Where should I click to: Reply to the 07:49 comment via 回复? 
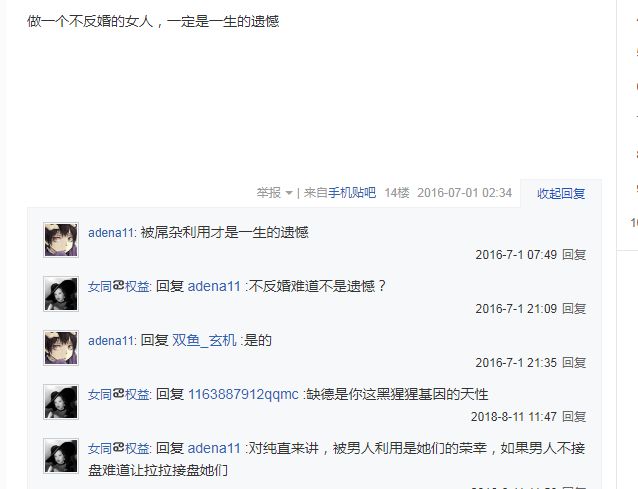click(x=574, y=255)
